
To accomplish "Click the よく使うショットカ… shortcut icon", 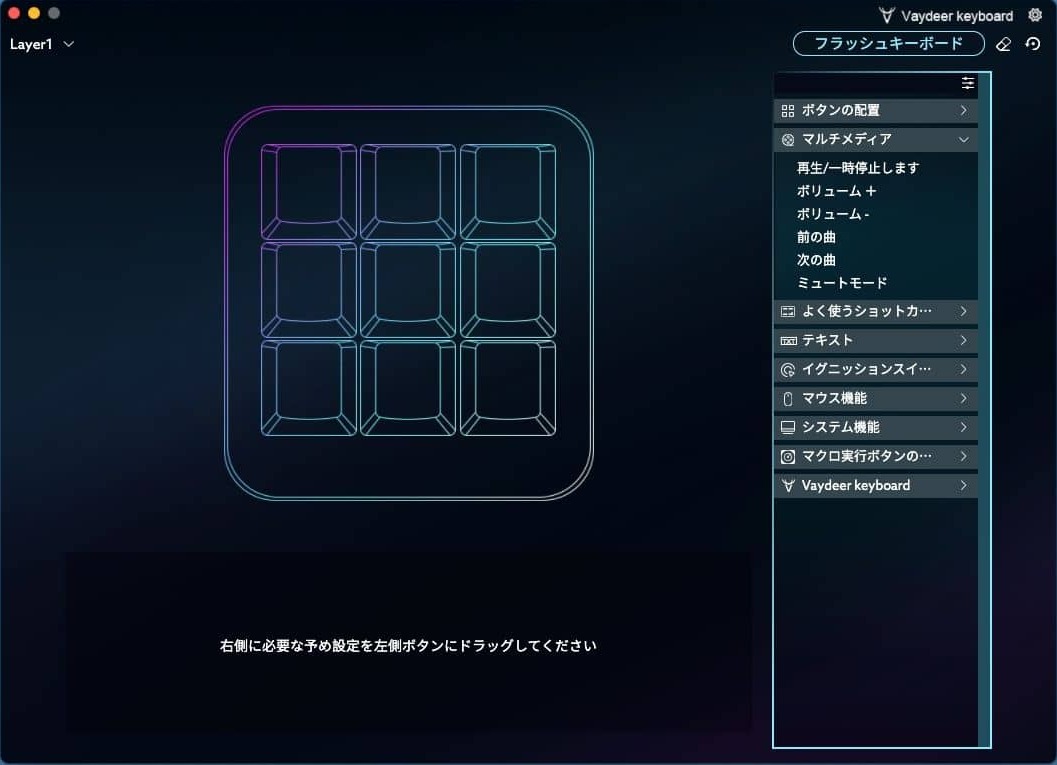I will (787, 311).
